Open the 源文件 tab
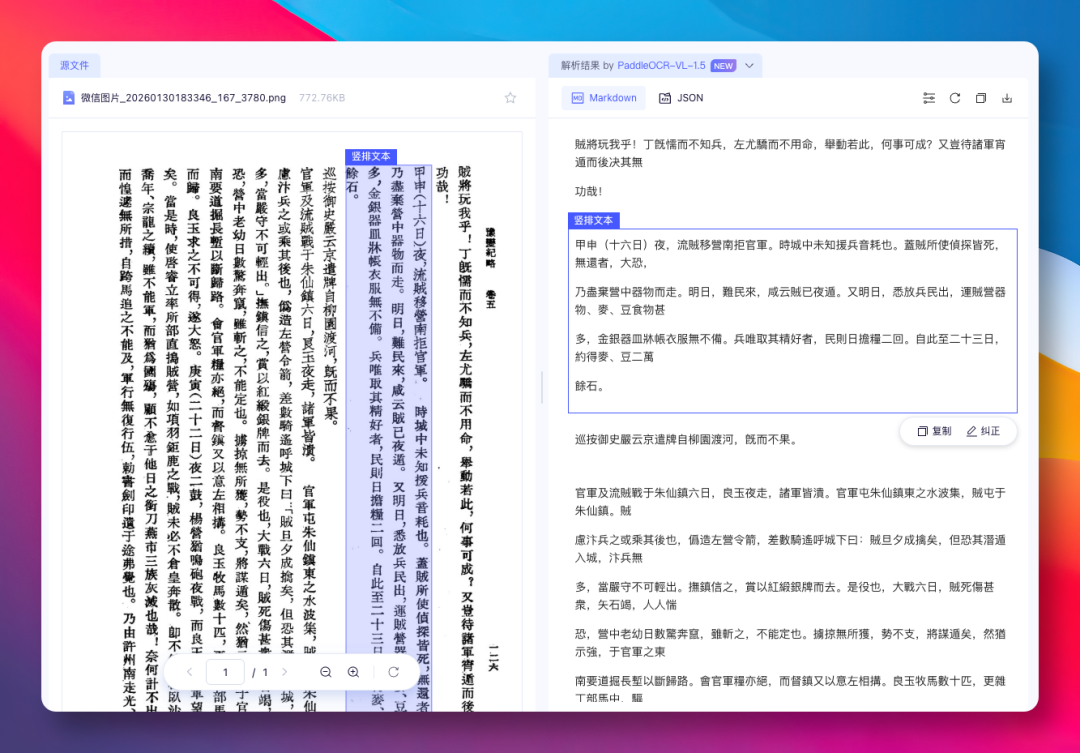Image resolution: width=1080 pixels, height=753 pixels. [74, 65]
